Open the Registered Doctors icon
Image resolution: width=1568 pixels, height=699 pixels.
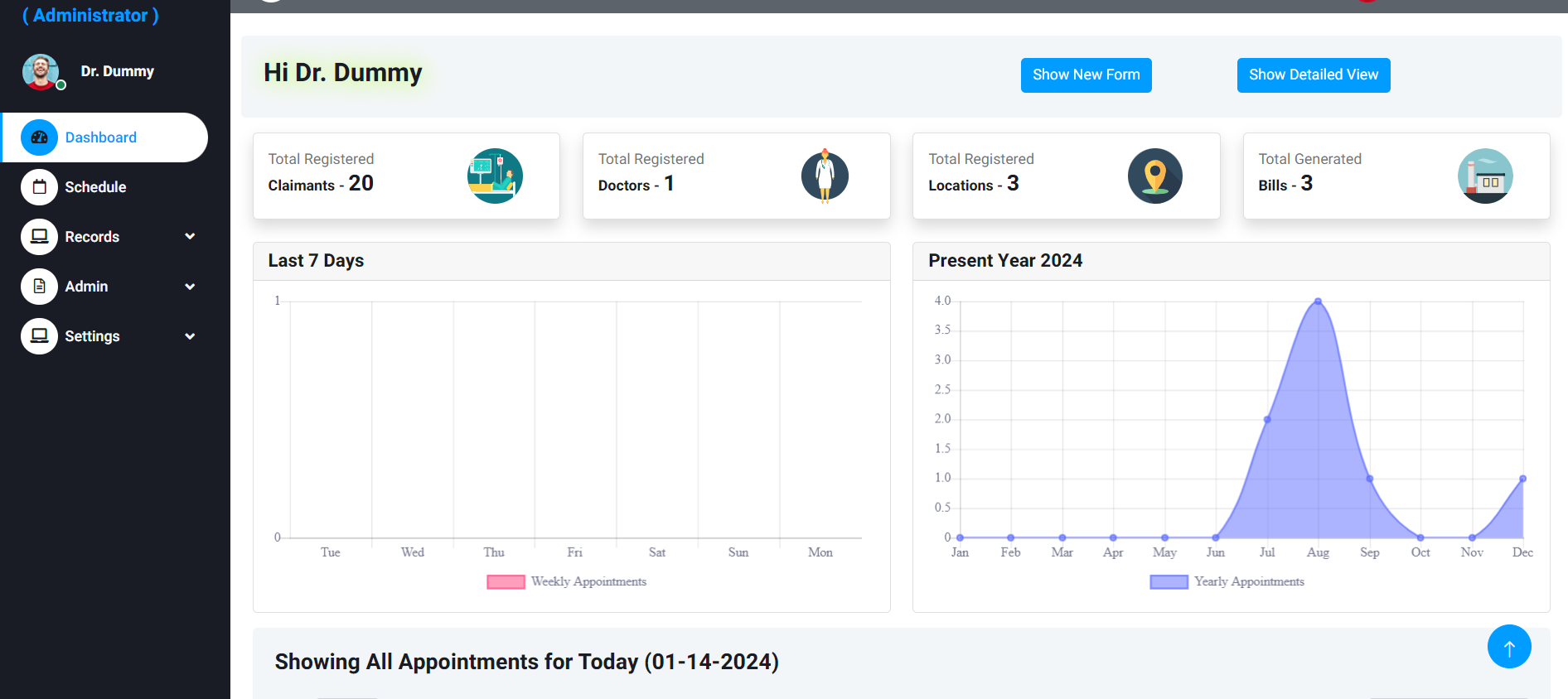point(825,176)
